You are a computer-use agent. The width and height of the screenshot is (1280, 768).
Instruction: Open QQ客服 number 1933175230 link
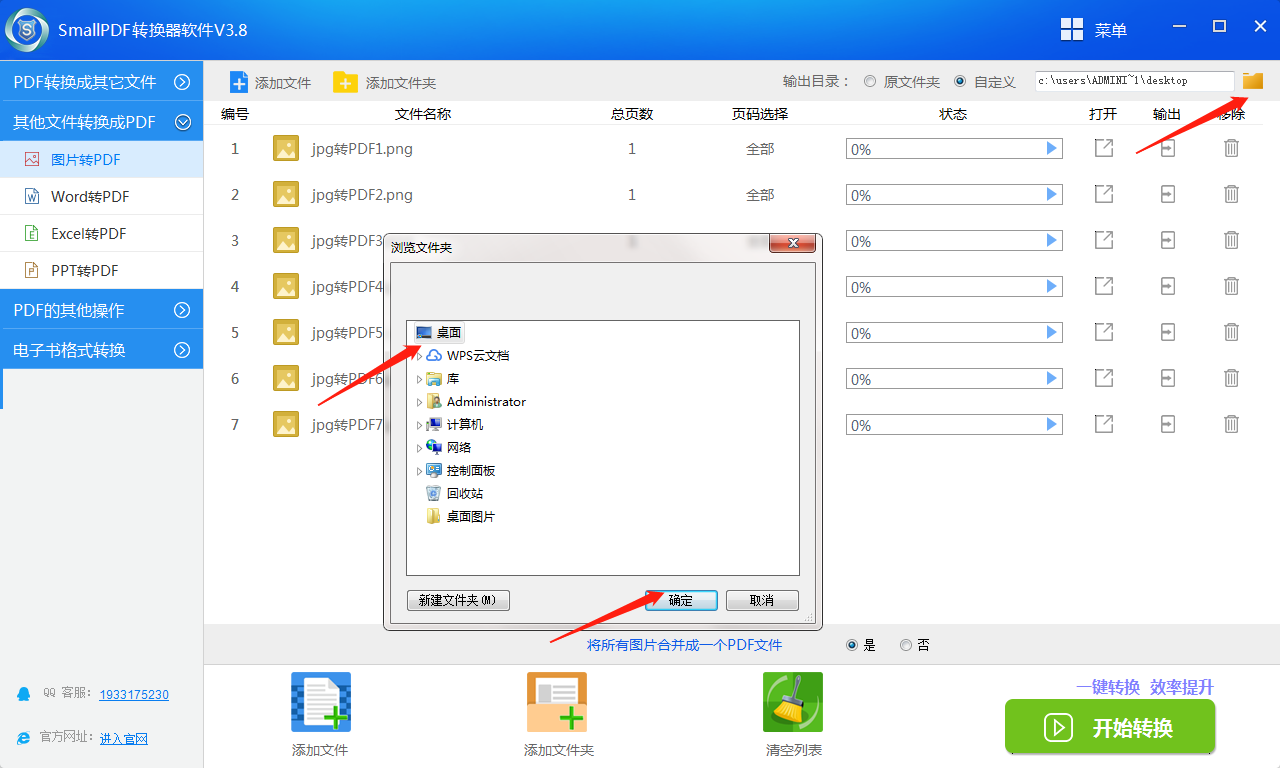(x=134, y=694)
